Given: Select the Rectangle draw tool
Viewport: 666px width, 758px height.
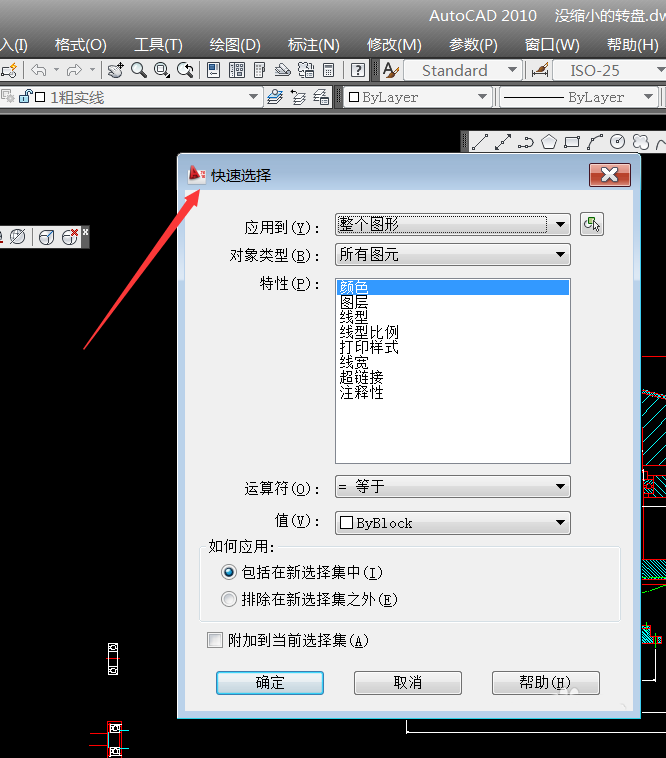Looking at the screenshot, I should point(572,142).
